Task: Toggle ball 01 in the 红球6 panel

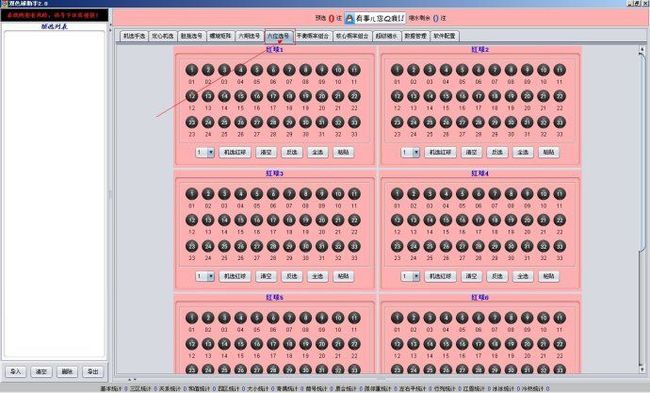Action: click(x=397, y=318)
